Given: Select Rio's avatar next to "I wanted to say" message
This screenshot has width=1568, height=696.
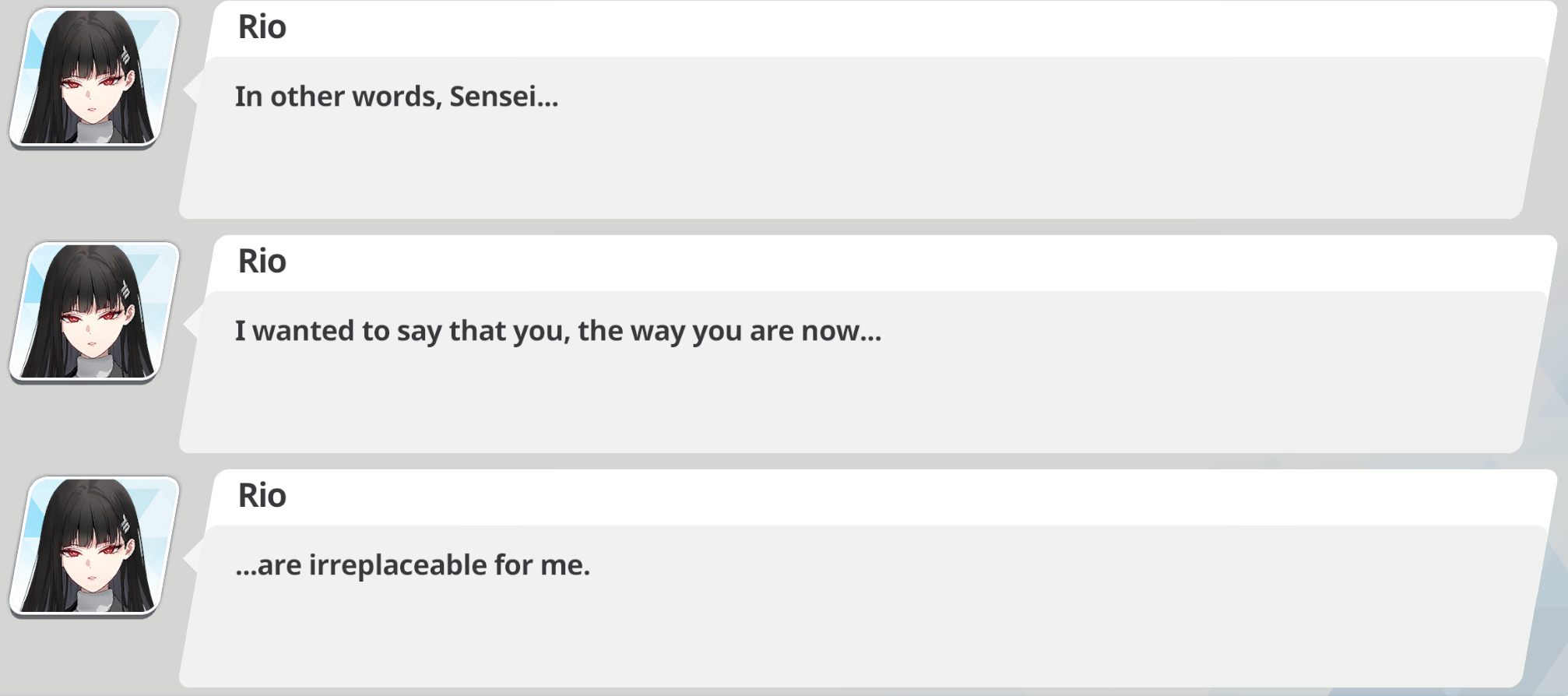Looking at the screenshot, I should tap(94, 311).
